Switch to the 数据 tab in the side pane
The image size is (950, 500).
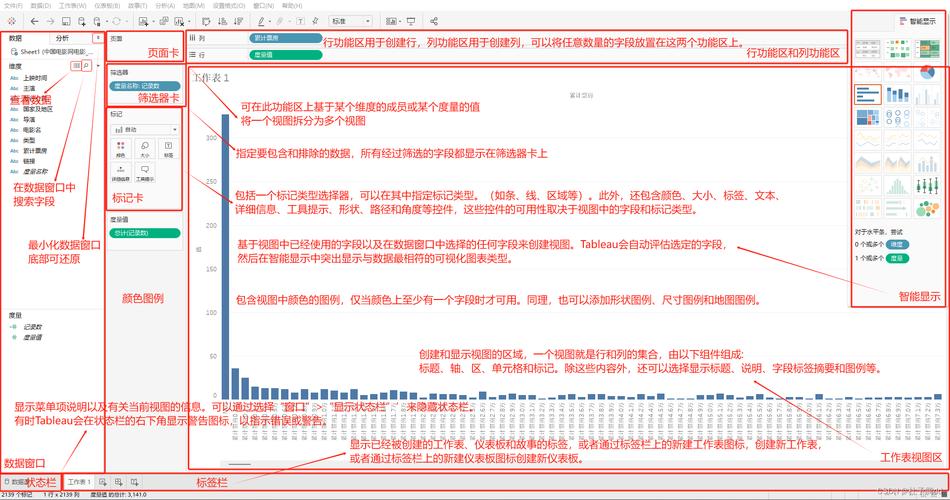(16, 38)
